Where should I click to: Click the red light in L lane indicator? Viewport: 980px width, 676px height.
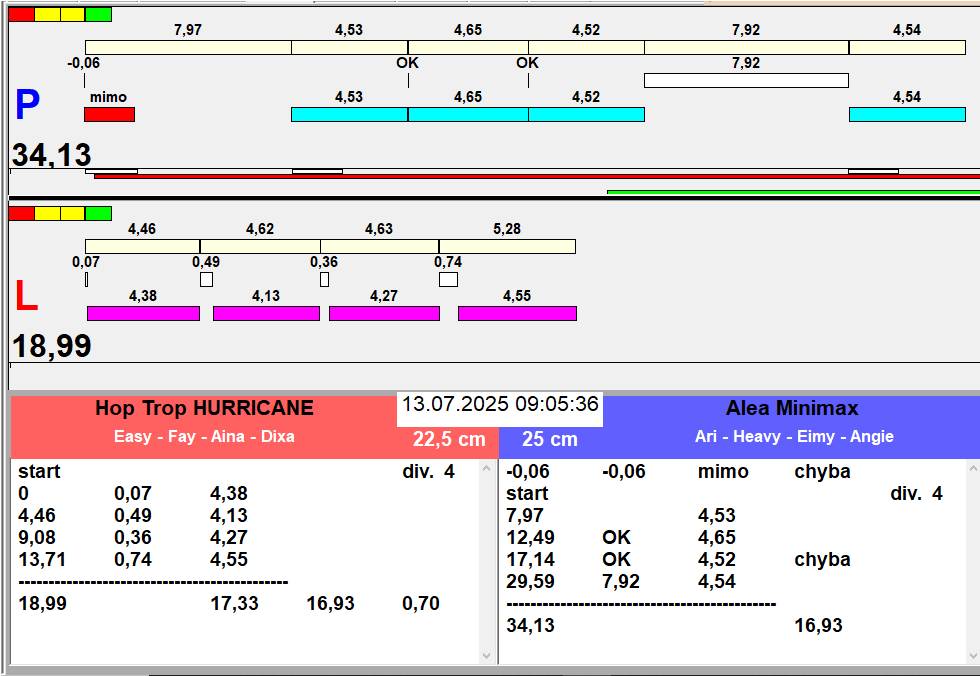click(x=21, y=214)
